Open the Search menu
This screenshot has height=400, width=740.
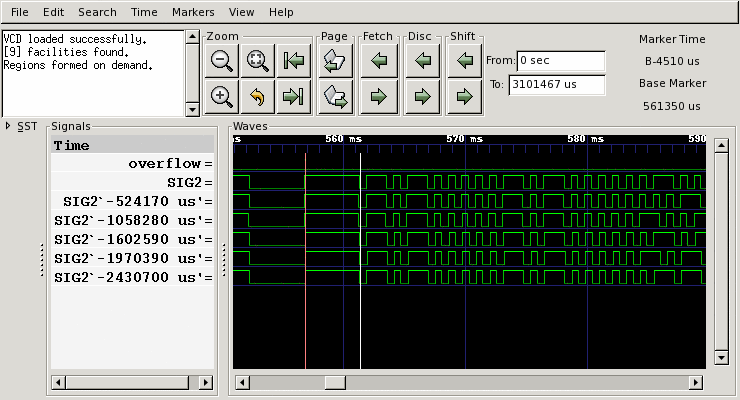(97, 12)
